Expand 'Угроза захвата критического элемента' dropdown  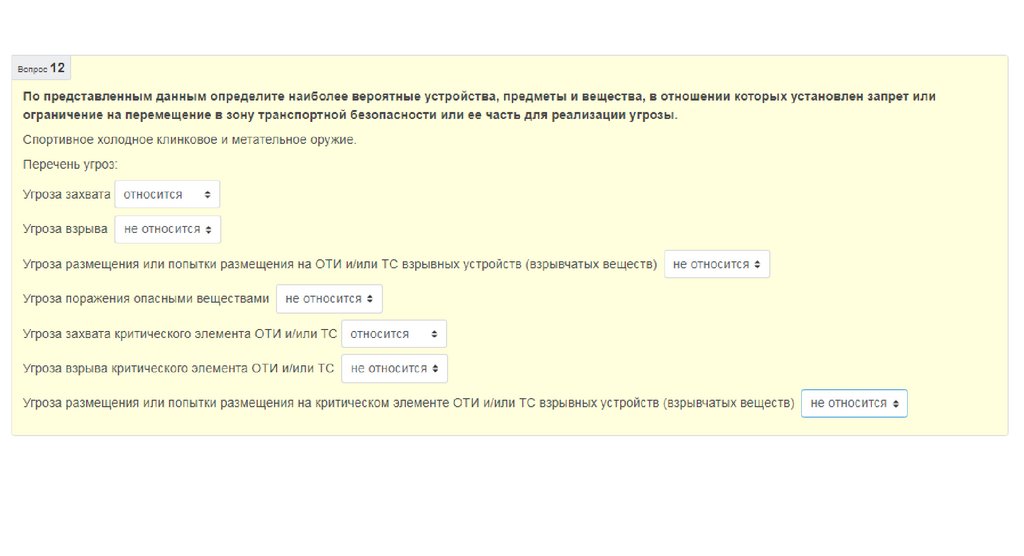pyautogui.click(x=394, y=334)
